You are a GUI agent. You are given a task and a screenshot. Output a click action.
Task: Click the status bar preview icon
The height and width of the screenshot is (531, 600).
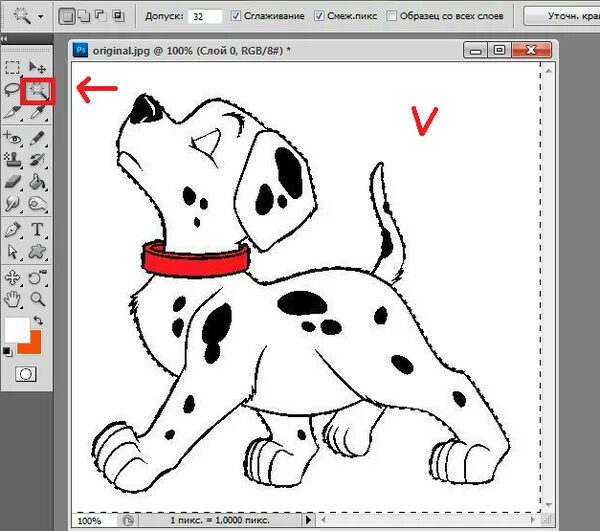(128, 520)
